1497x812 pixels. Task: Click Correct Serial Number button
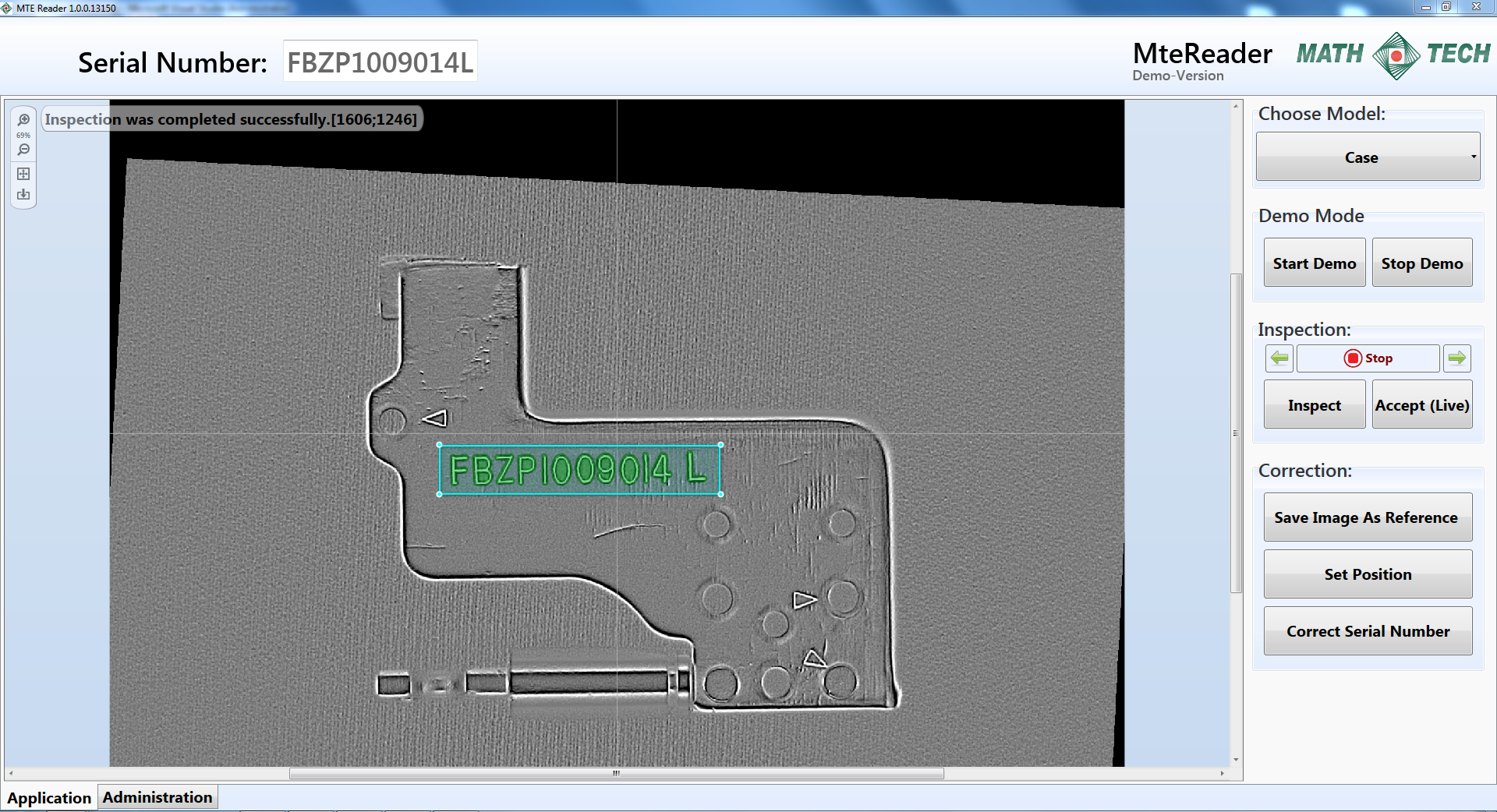1368,631
